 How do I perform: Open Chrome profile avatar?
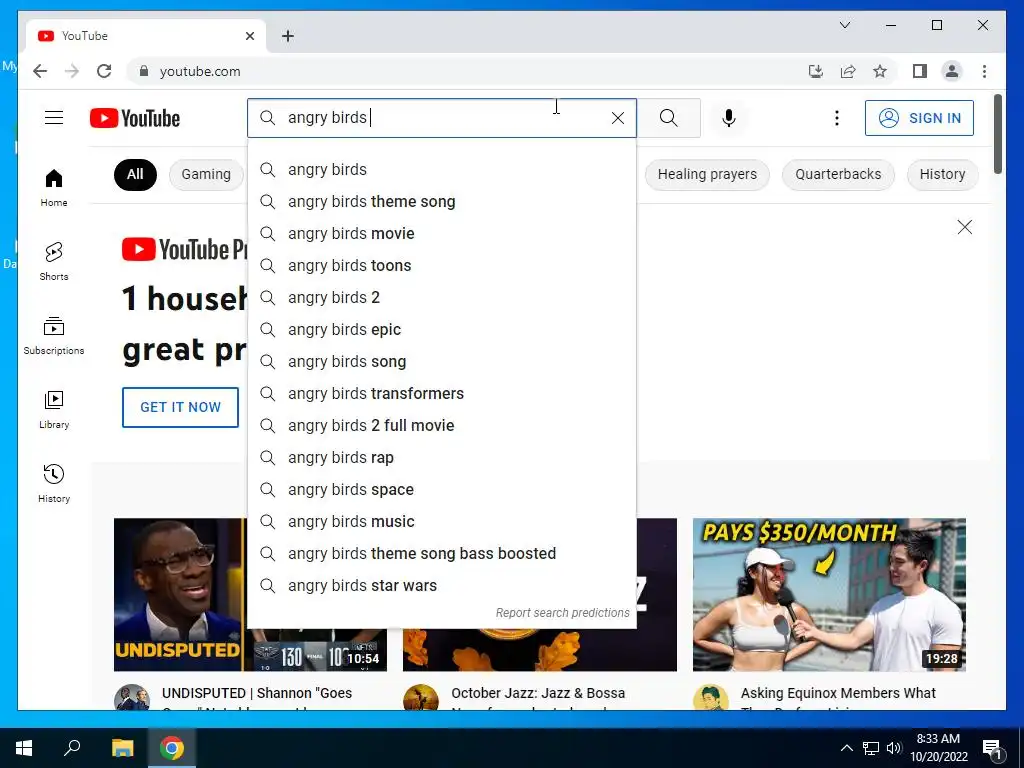point(952,71)
